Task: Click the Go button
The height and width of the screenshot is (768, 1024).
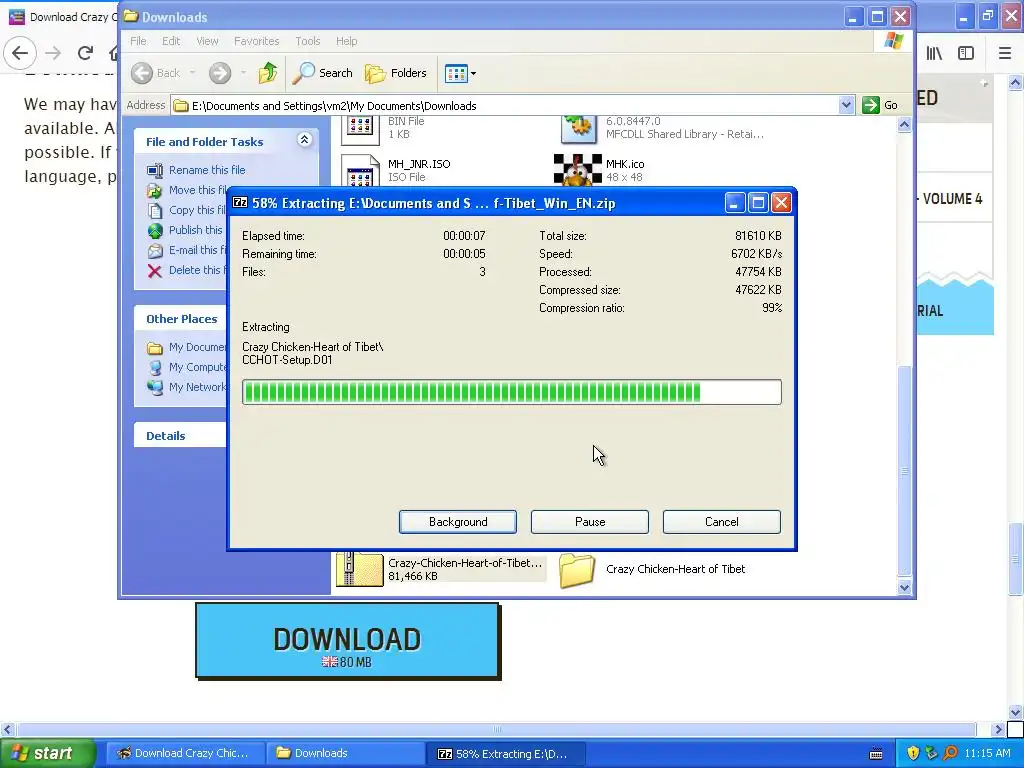Action: pyautogui.click(x=880, y=105)
